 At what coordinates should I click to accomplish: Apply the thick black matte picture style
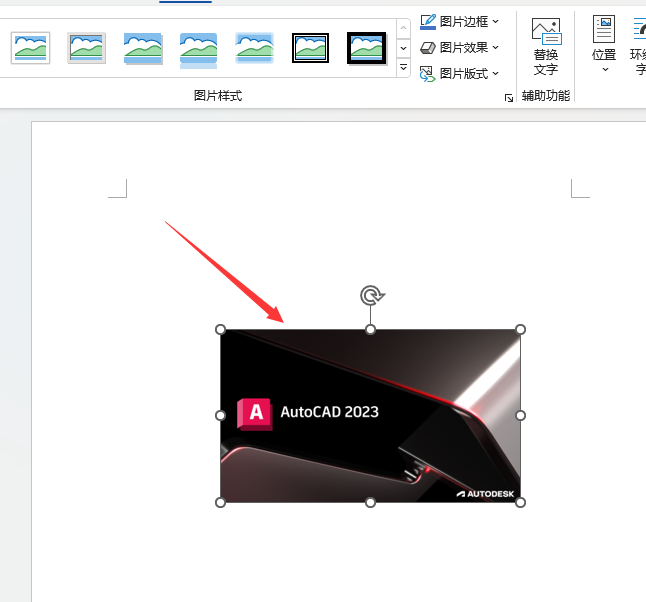click(x=367, y=48)
